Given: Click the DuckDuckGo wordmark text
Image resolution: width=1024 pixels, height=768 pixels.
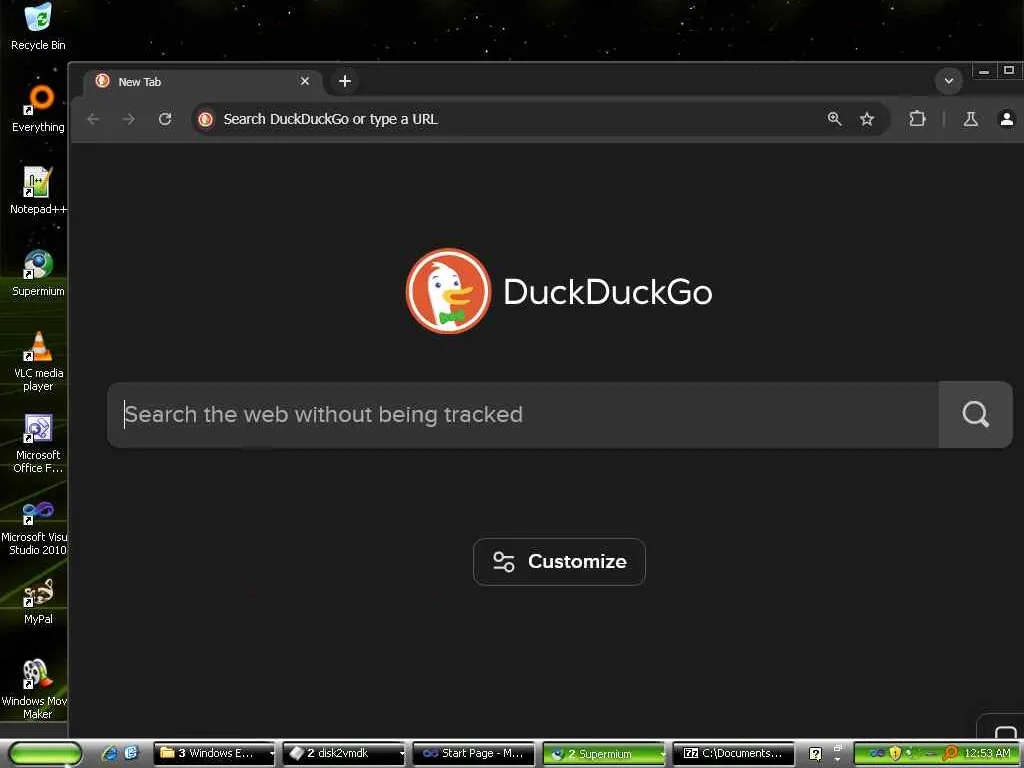Looking at the screenshot, I should pyautogui.click(x=607, y=291).
